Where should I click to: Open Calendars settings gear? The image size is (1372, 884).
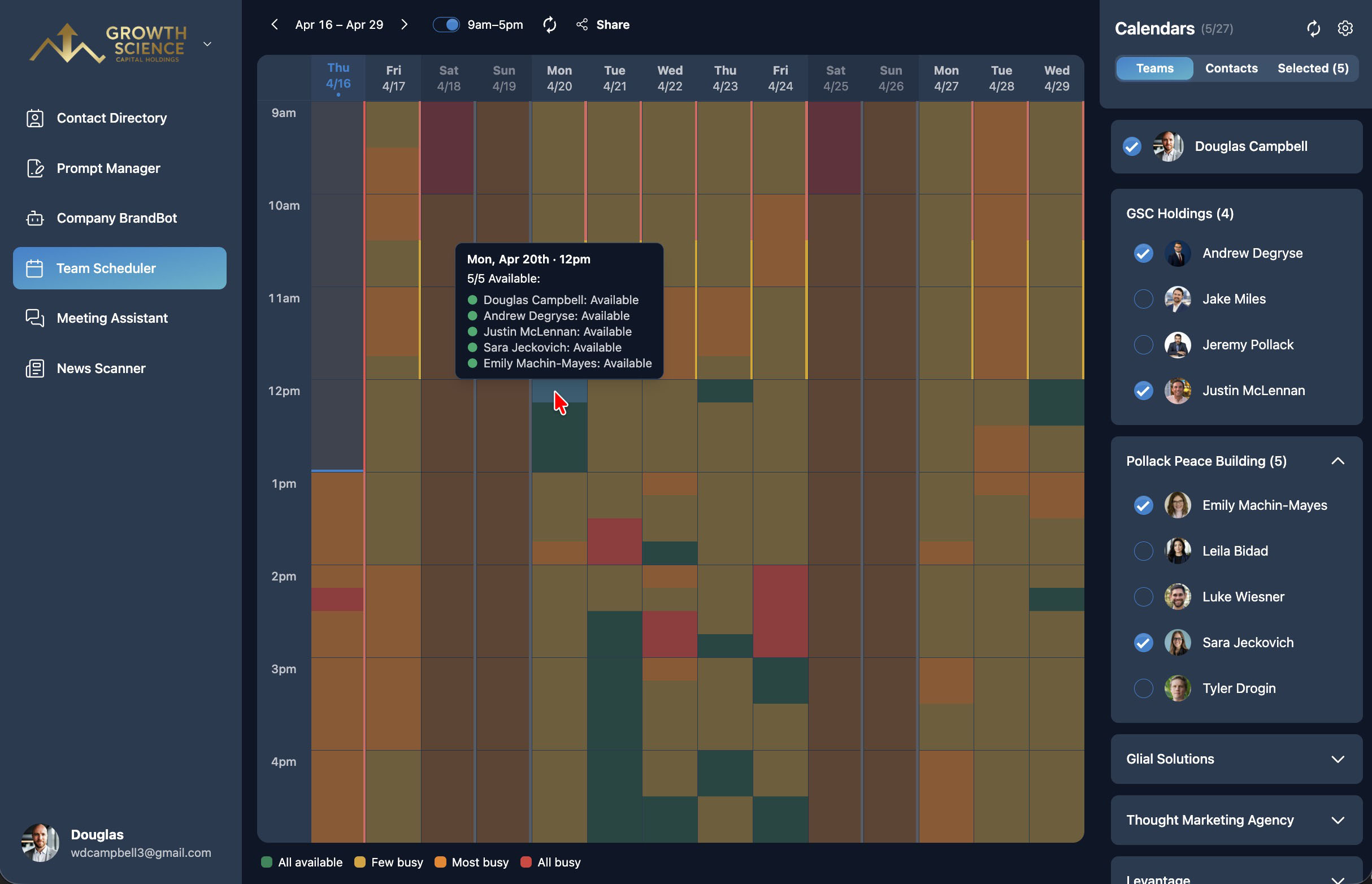[x=1345, y=29]
